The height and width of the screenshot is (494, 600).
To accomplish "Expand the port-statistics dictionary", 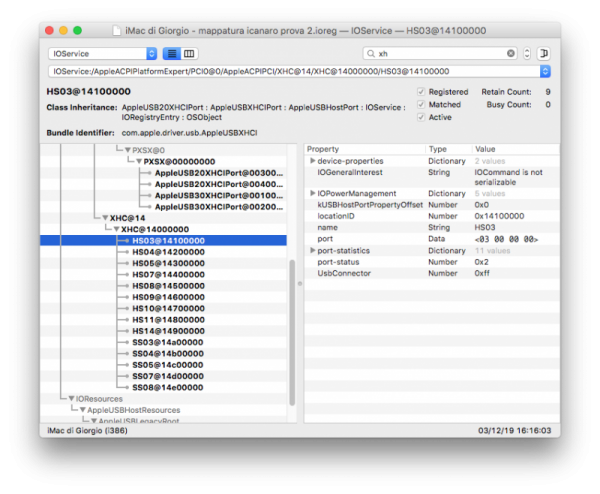I will (x=313, y=250).
